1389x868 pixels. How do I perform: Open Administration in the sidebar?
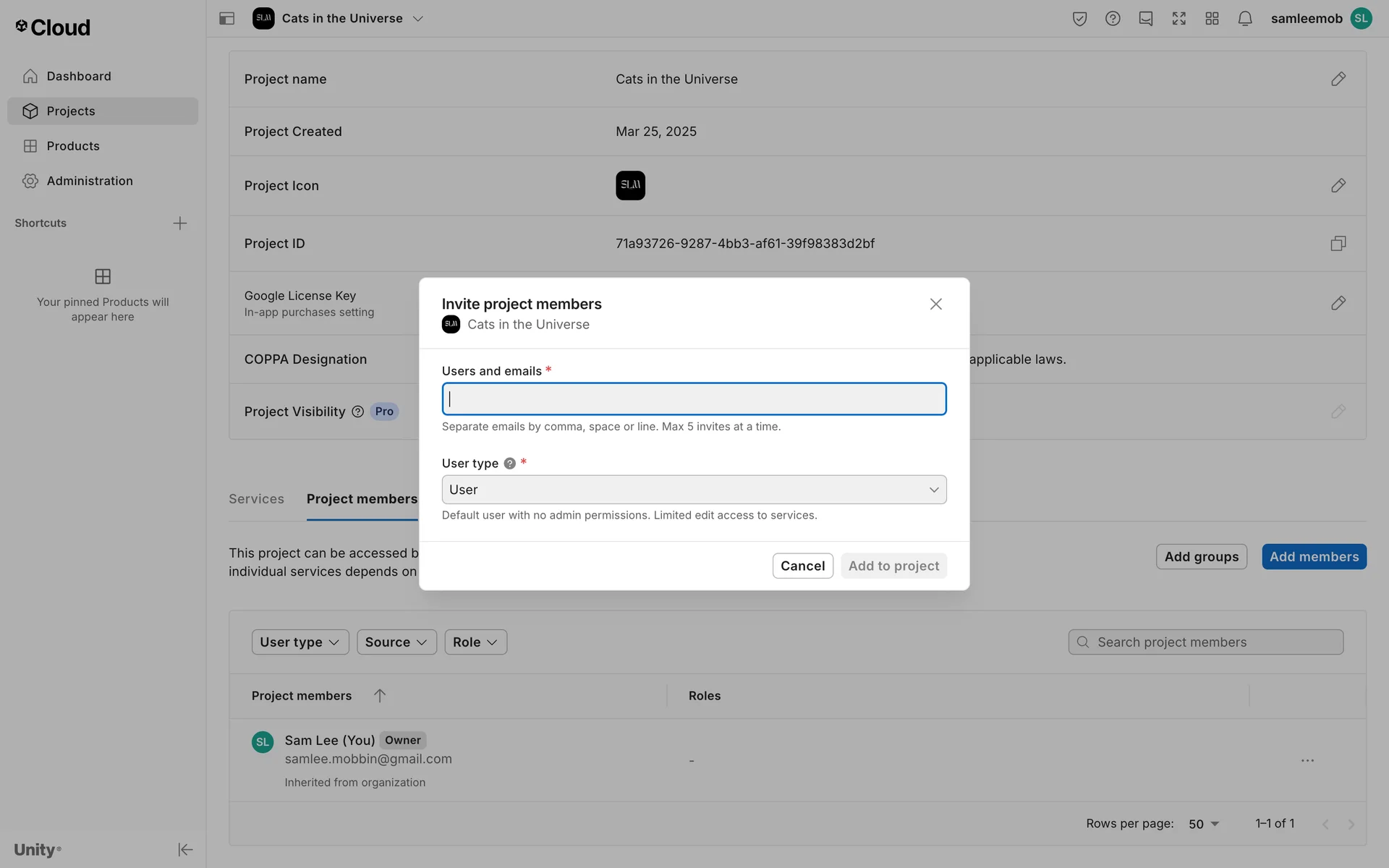pyautogui.click(x=90, y=181)
